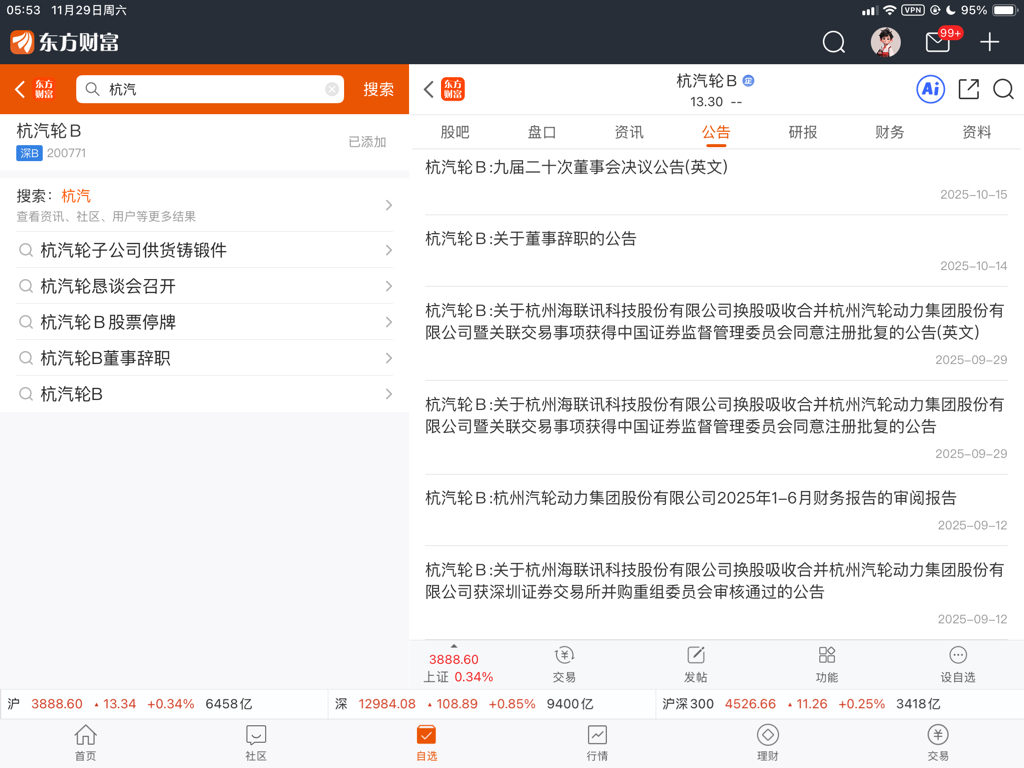Switch to the 盘口 tab
1024x768 pixels.
[541, 133]
